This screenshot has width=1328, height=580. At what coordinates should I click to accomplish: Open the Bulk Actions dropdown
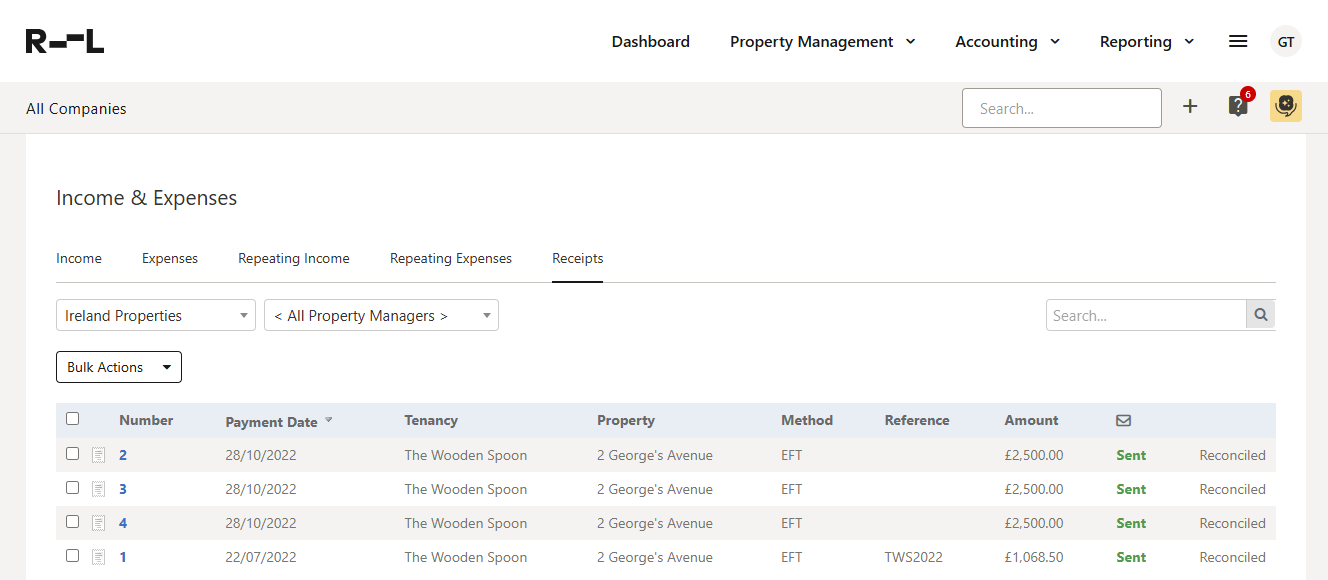[x=119, y=367]
